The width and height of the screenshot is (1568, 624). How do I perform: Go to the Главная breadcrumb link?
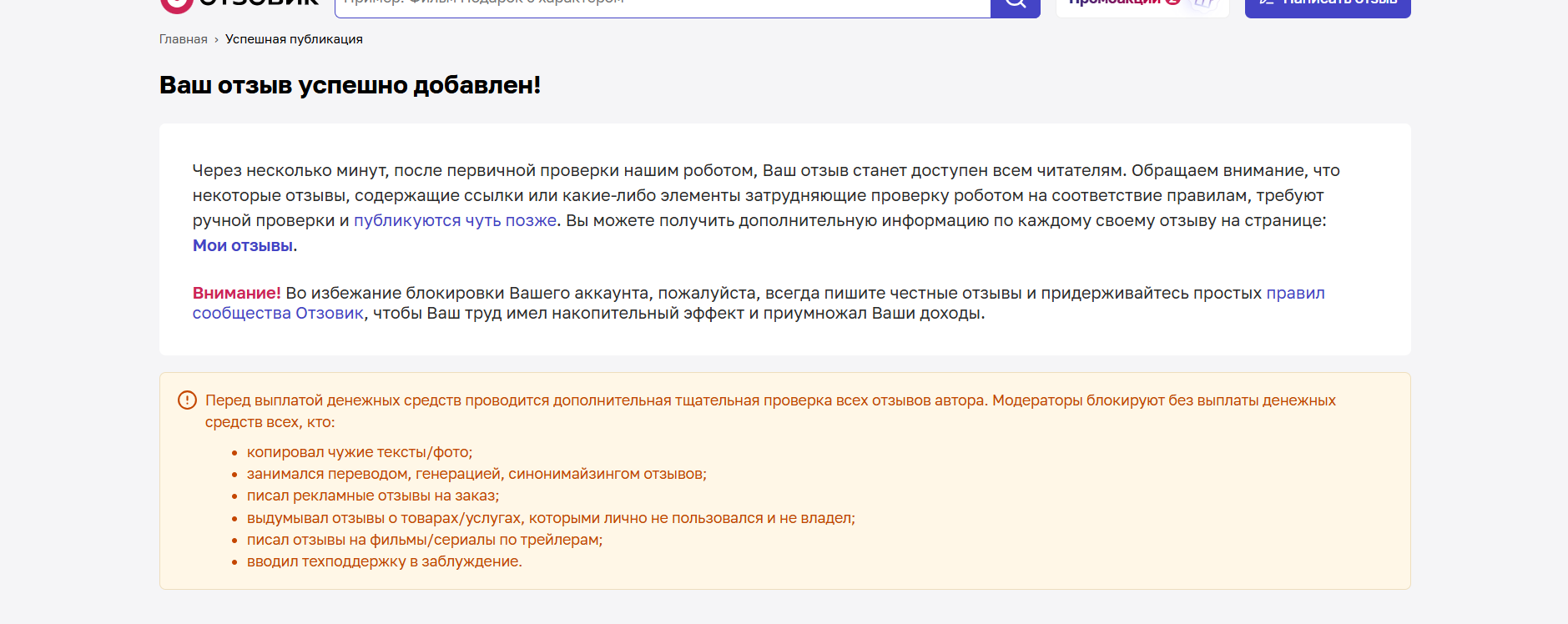click(184, 39)
